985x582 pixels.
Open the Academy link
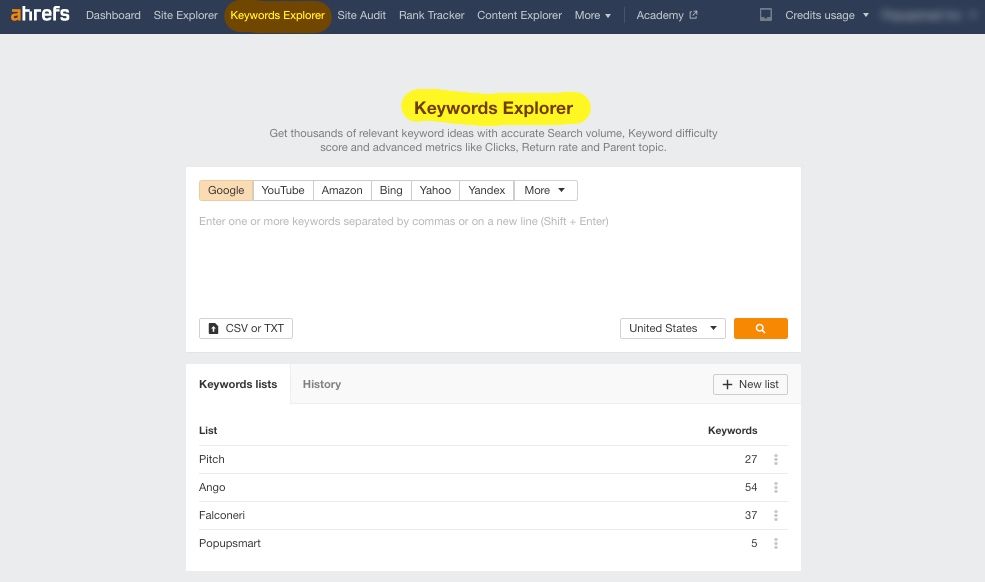pyautogui.click(x=667, y=15)
